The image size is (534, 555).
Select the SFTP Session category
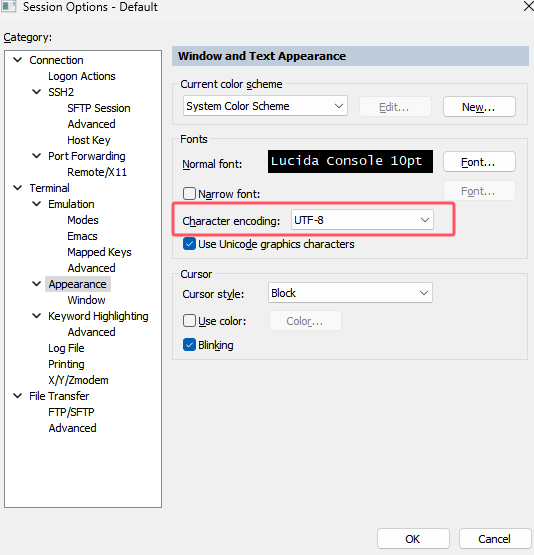99,108
